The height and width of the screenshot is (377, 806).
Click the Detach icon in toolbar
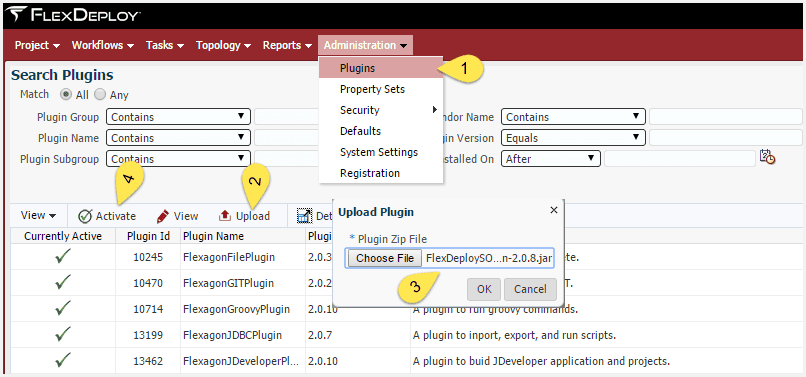(304, 216)
